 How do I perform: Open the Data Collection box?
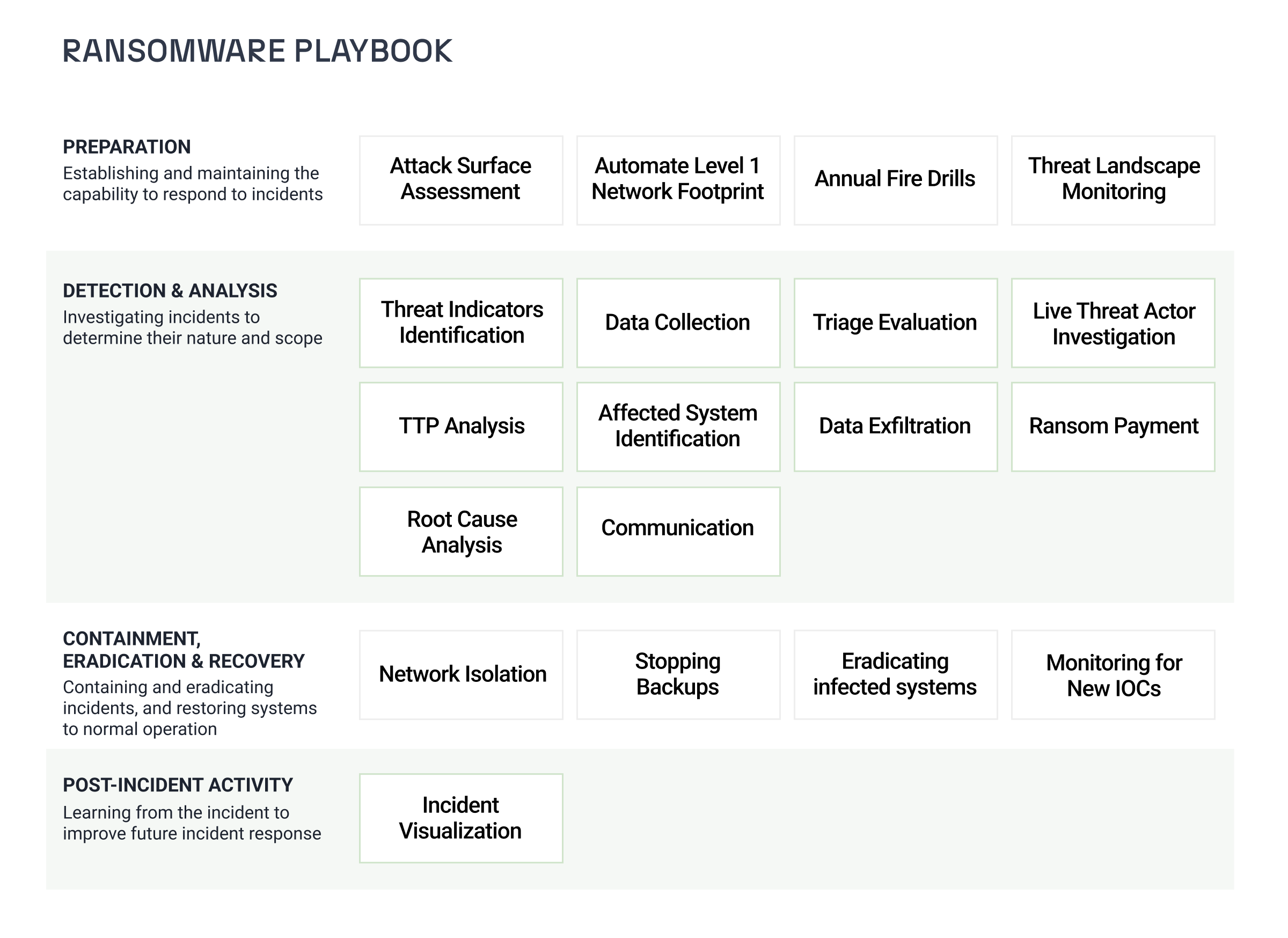678,323
